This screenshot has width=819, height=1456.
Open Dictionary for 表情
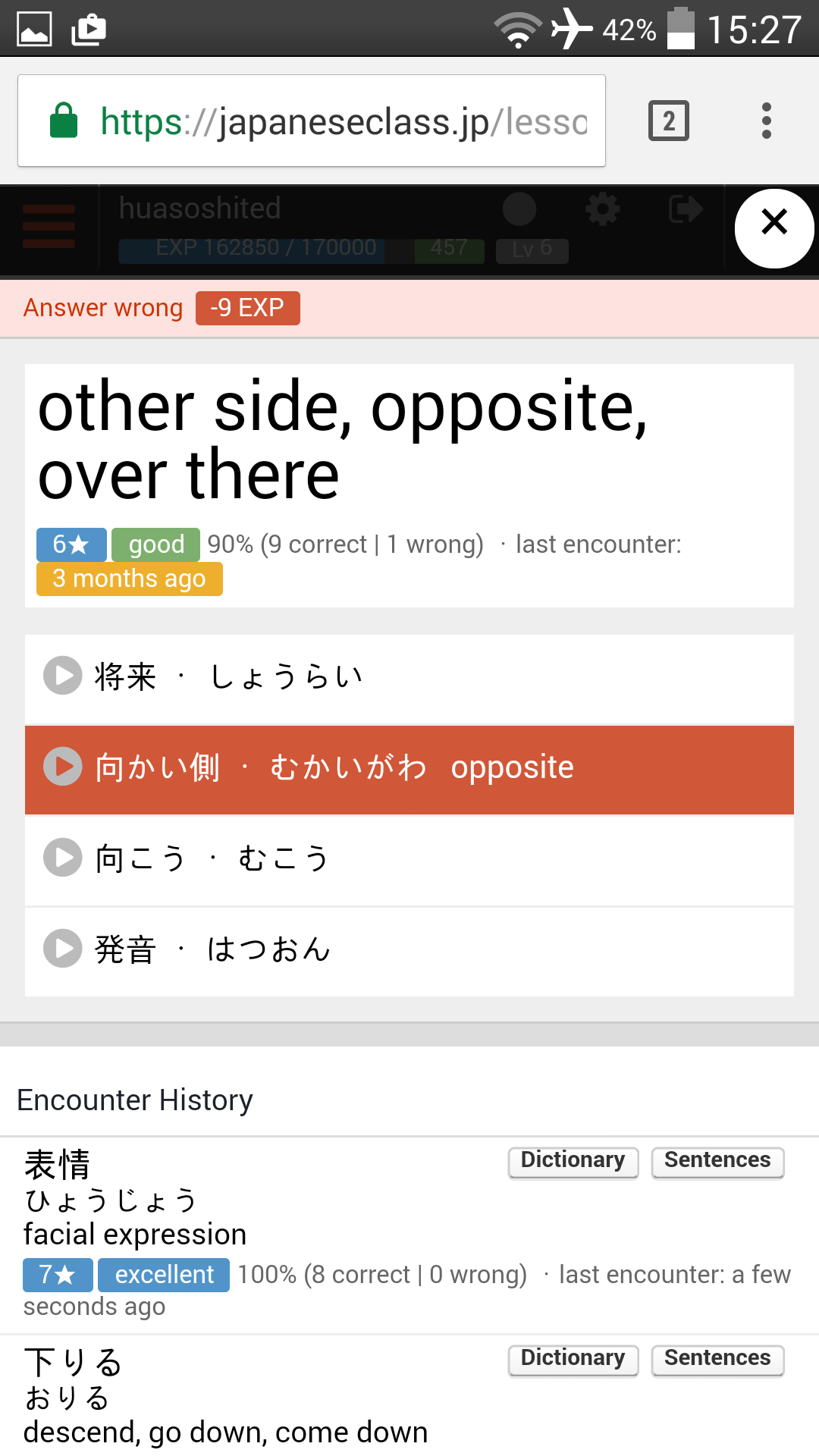point(573,1161)
